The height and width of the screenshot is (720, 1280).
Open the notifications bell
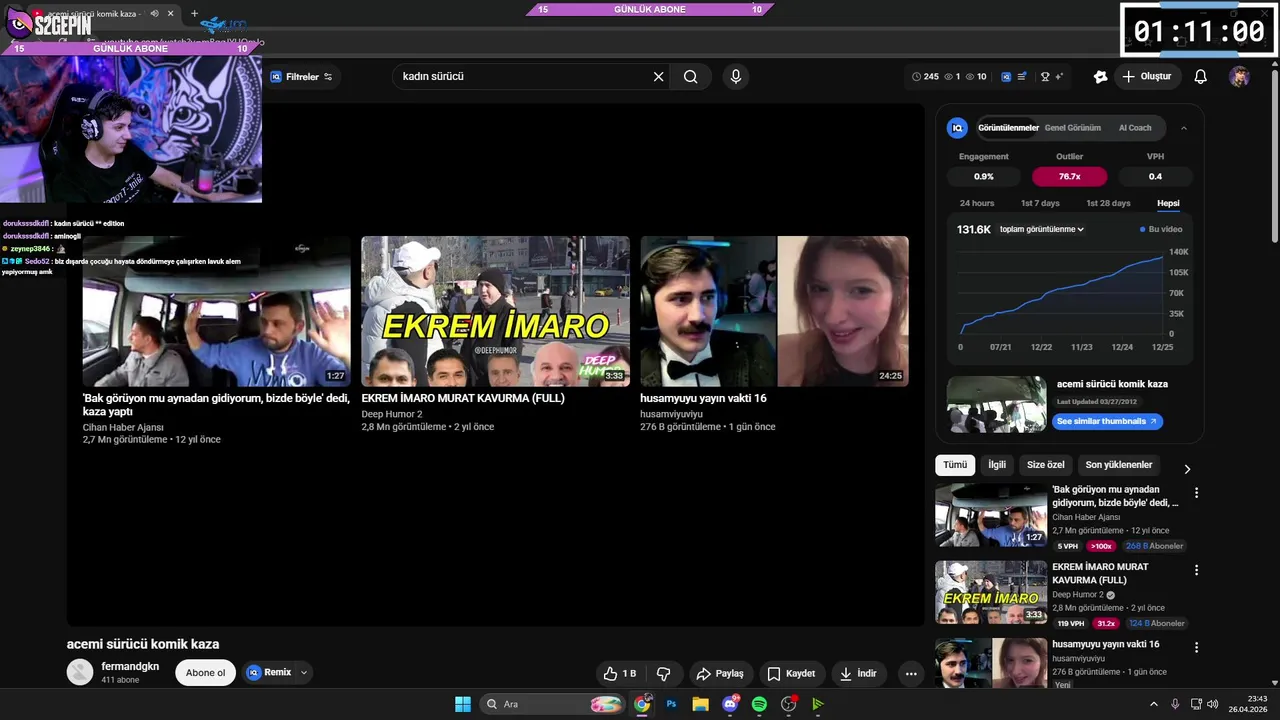[1200, 76]
